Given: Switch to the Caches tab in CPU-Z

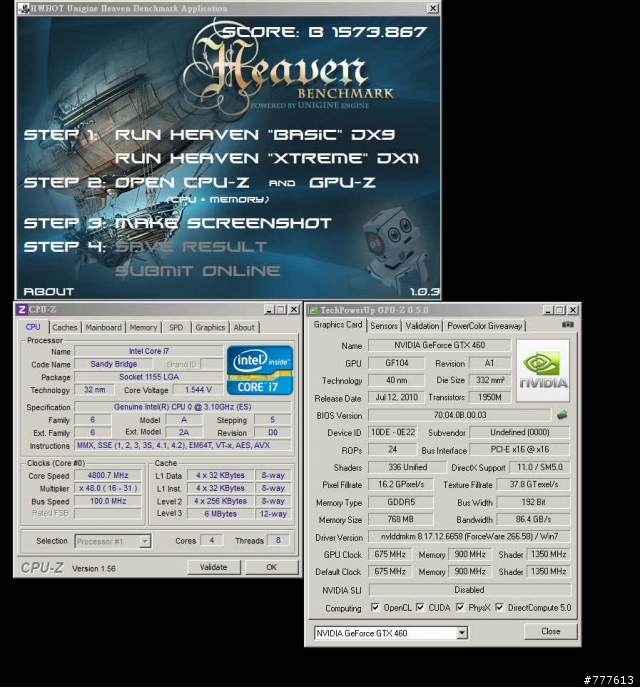Looking at the screenshot, I should coord(64,327).
